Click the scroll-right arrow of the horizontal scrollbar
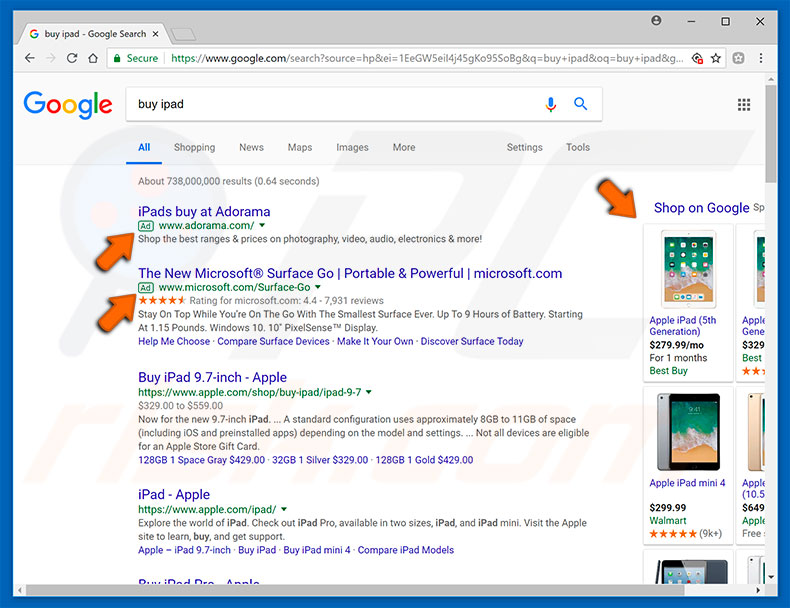The height and width of the screenshot is (608, 790). [x=758, y=590]
